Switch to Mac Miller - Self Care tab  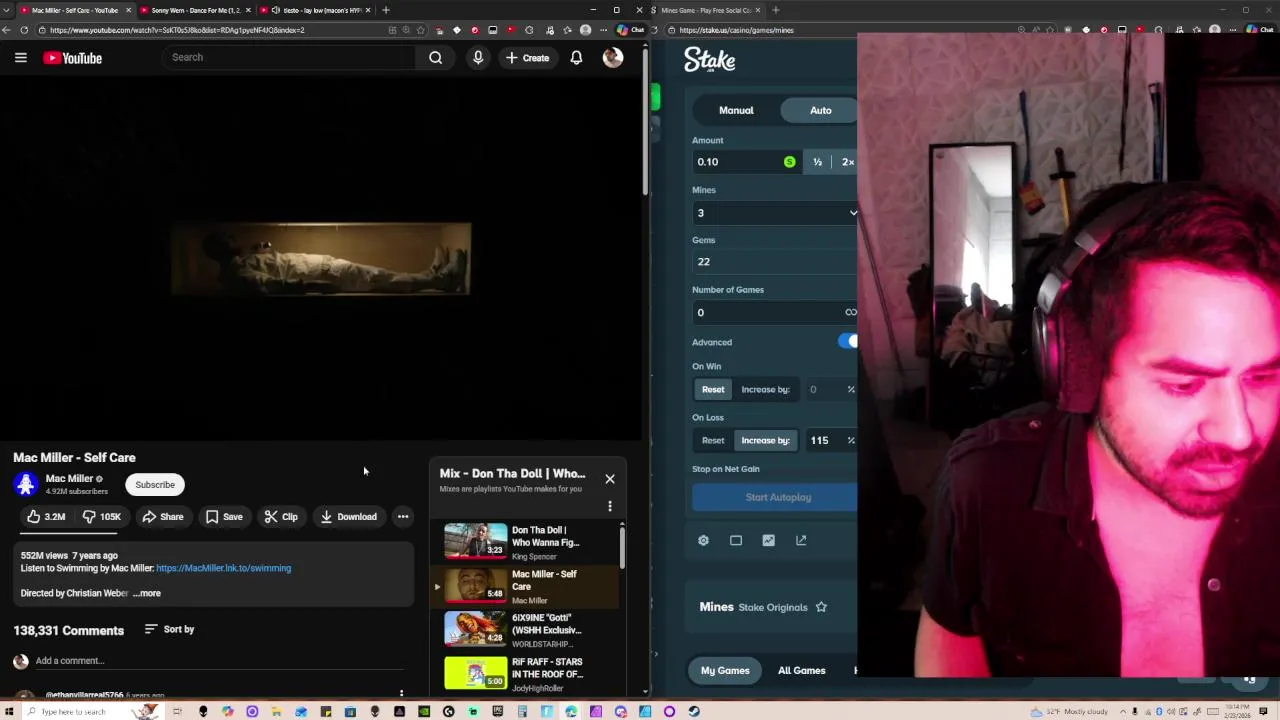[x=75, y=10]
